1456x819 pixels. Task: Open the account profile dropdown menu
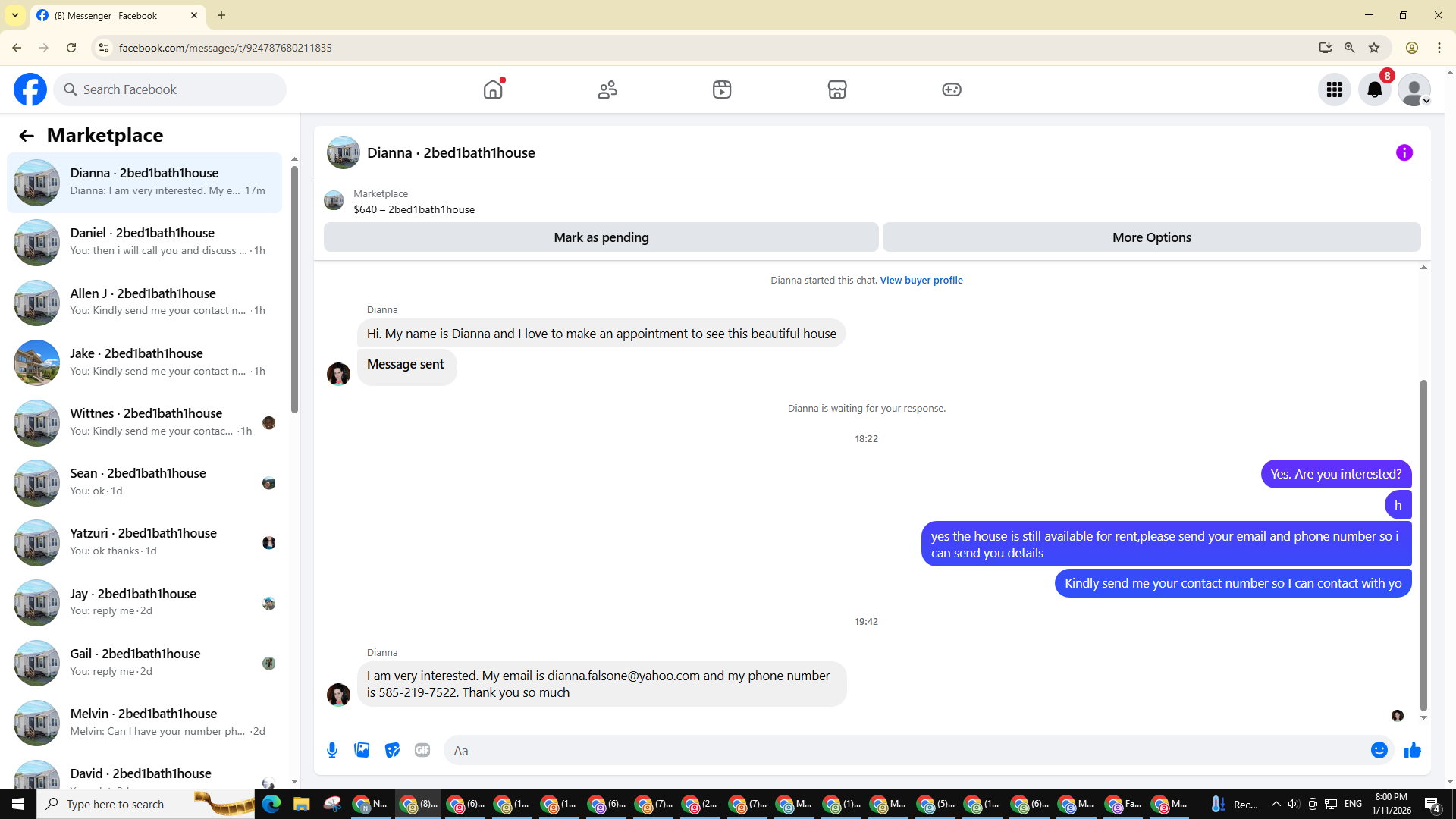[x=1414, y=89]
